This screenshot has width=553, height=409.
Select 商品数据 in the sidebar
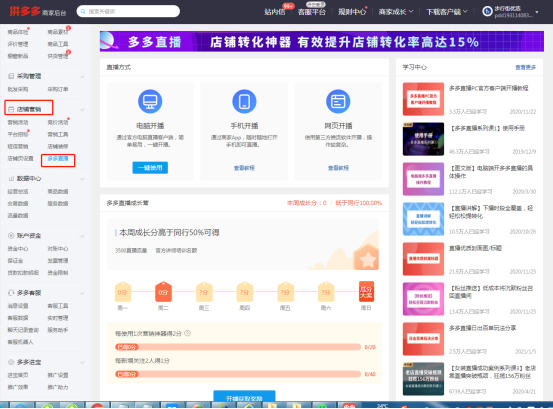pyautogui.click(x=58, y=191)
